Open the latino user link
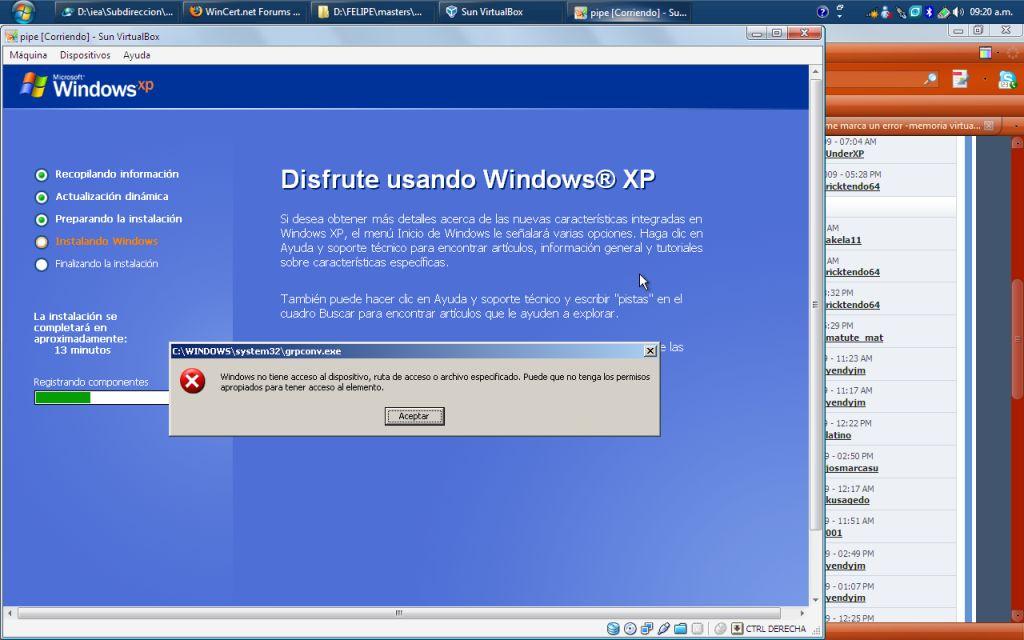Screen dimensions: 1024x640 (839, 435)
